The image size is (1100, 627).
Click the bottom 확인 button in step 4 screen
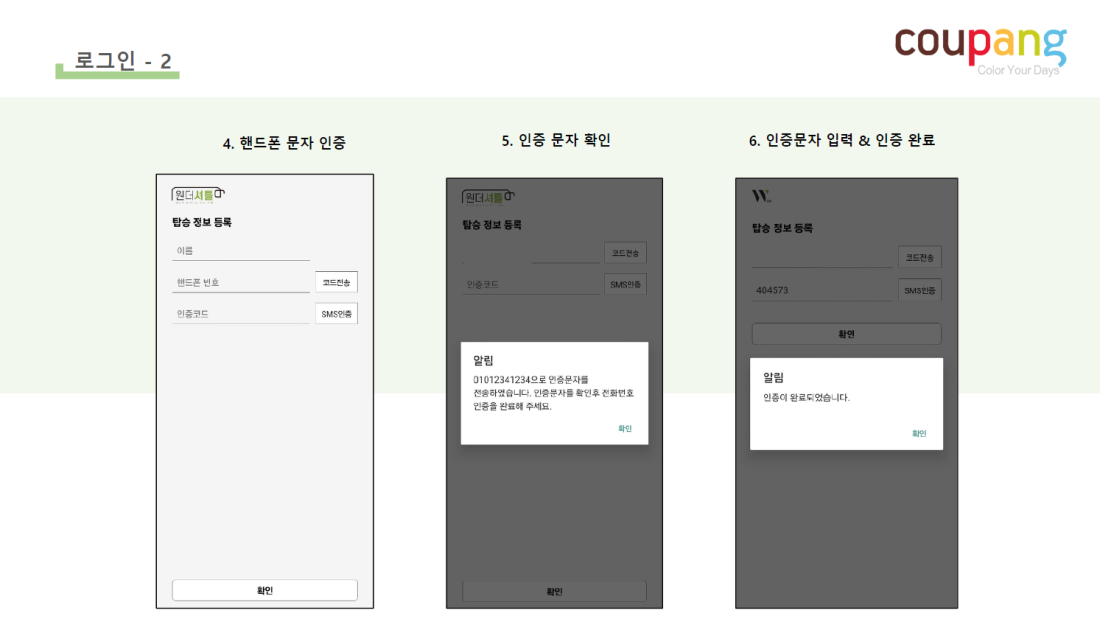[264, 591]
